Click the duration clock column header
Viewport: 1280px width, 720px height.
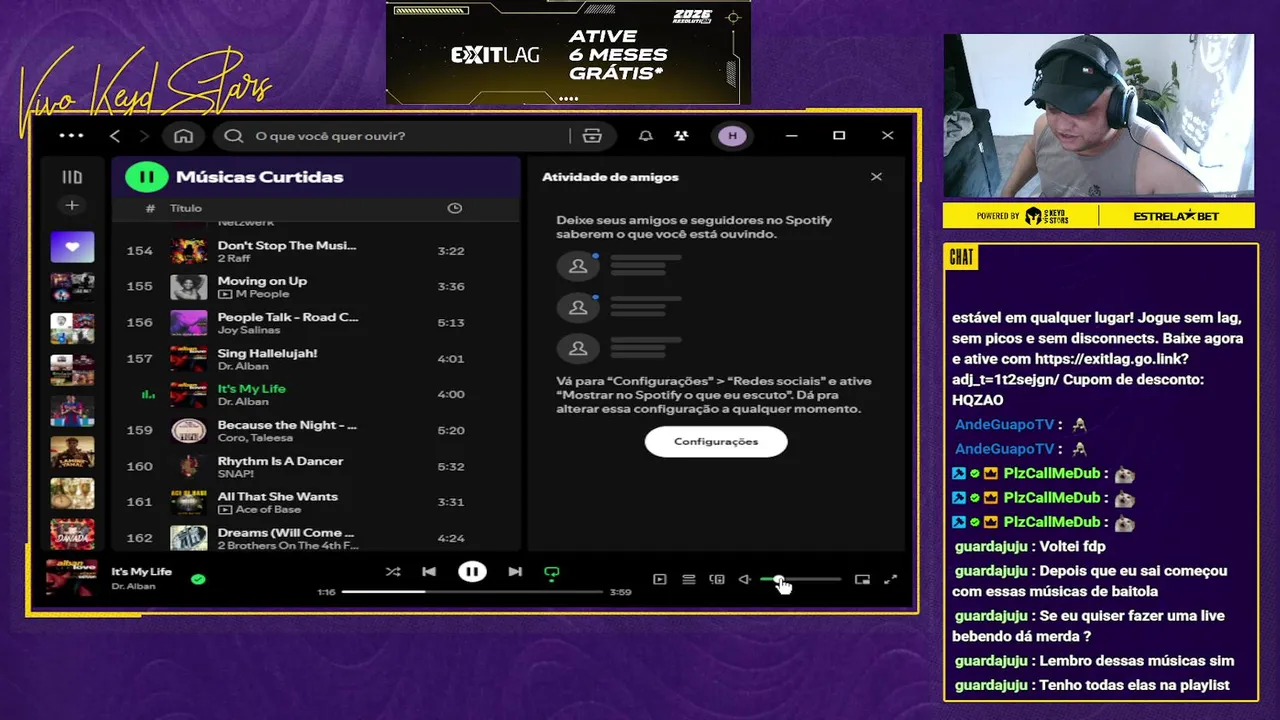455,208
